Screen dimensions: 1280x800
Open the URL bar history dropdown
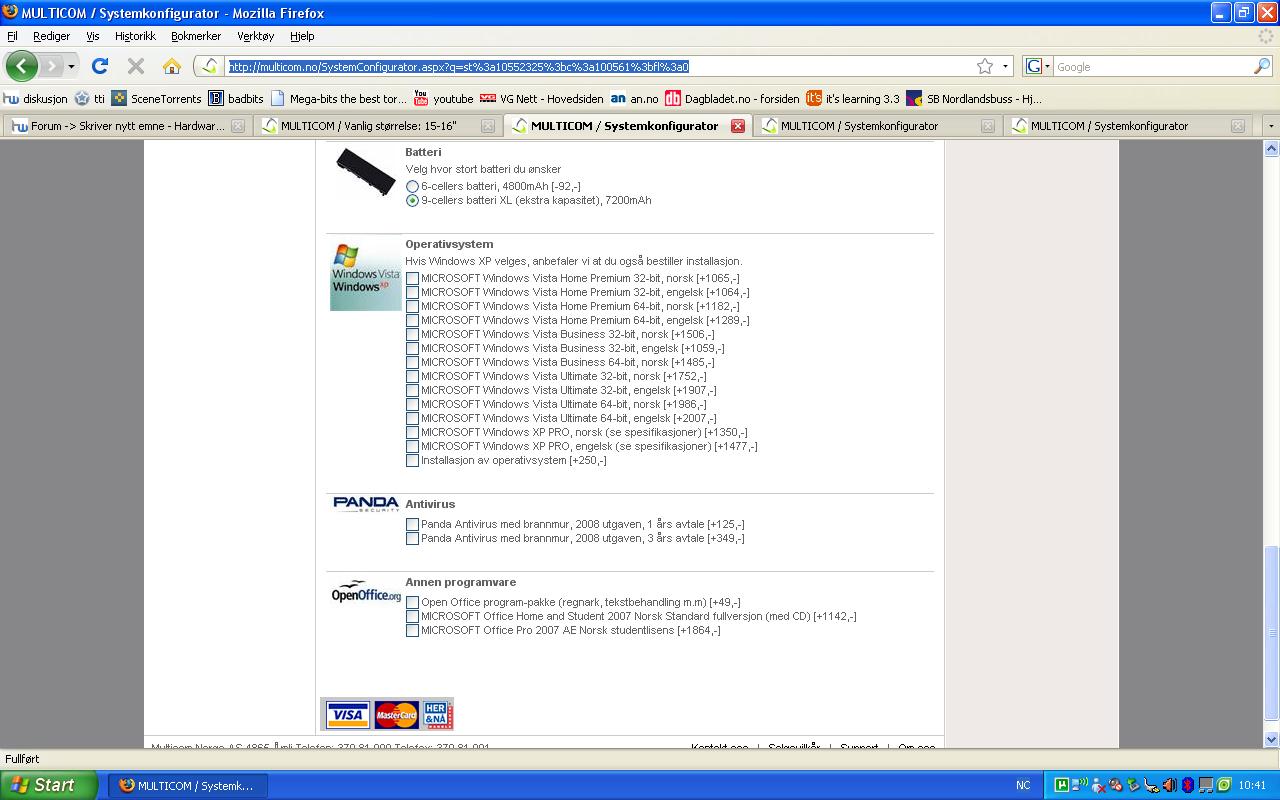[1005, 66]
